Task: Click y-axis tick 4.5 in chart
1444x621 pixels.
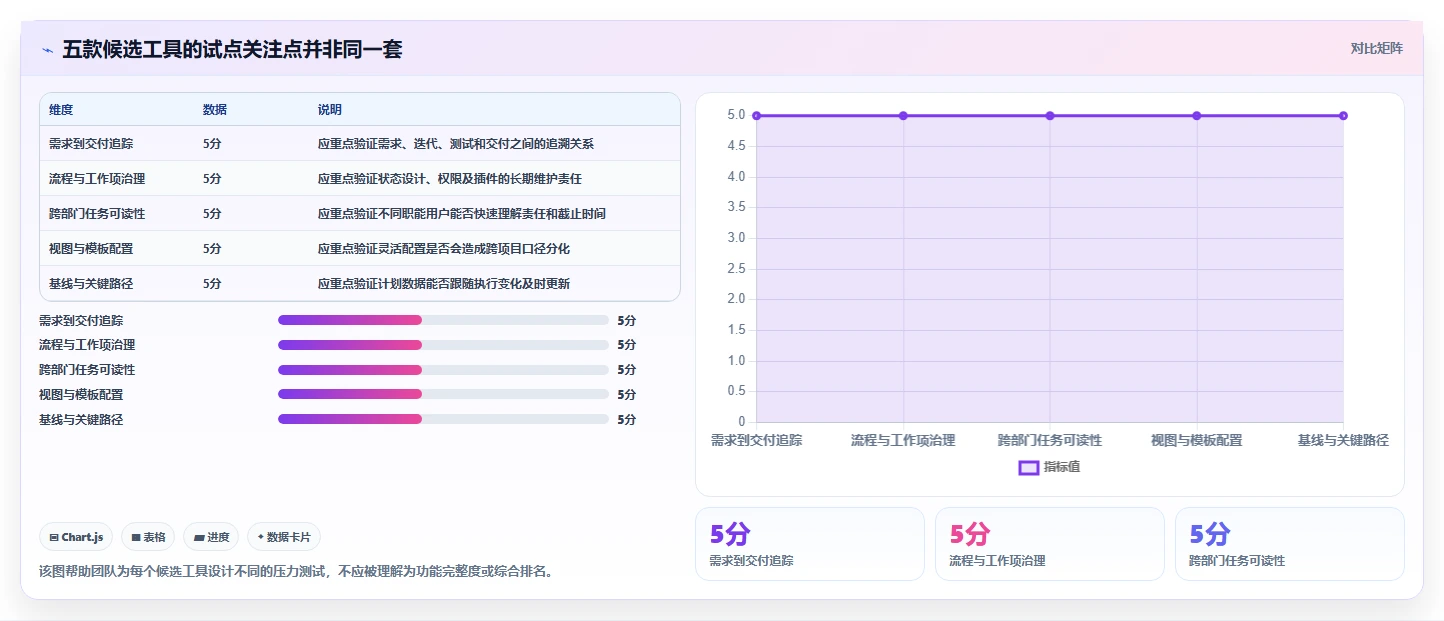Action: point(736,146)
